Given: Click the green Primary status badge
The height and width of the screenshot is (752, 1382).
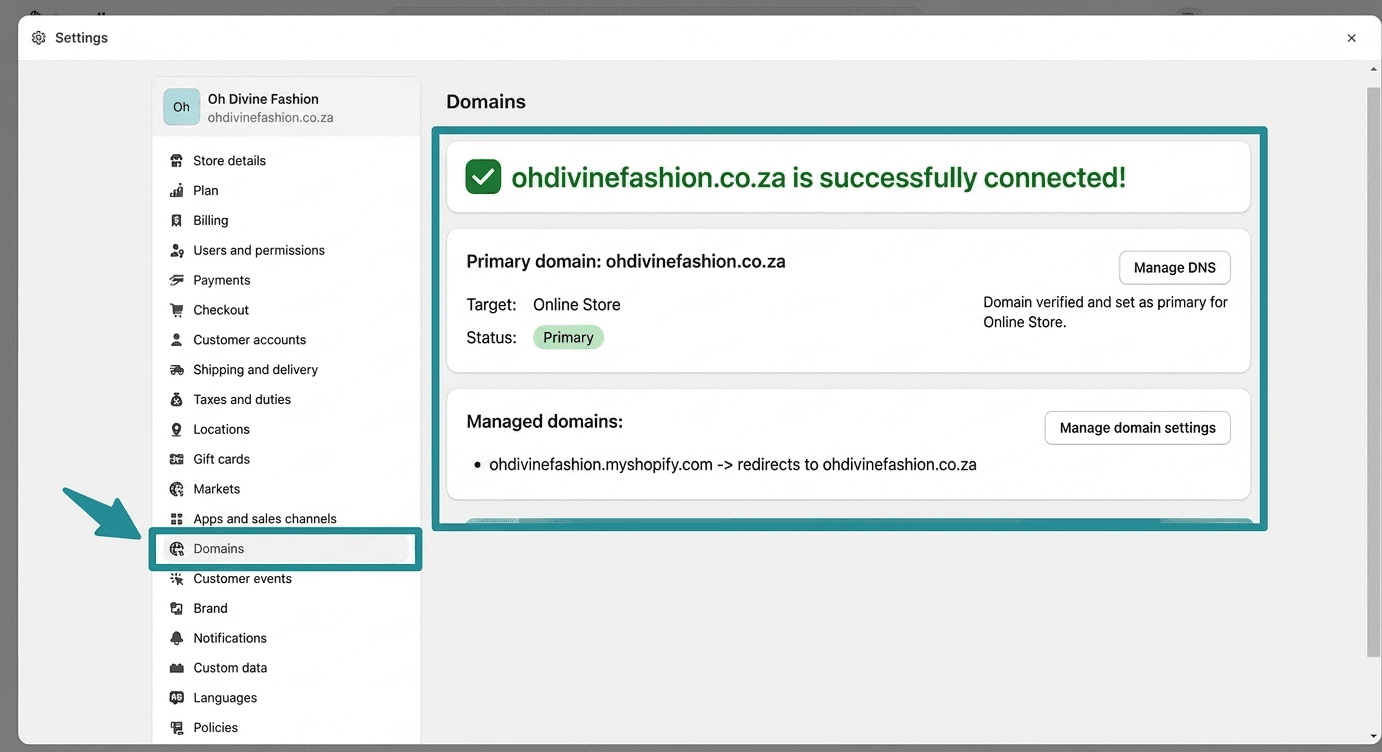Looking at the screenshot, I should (568, 338).
